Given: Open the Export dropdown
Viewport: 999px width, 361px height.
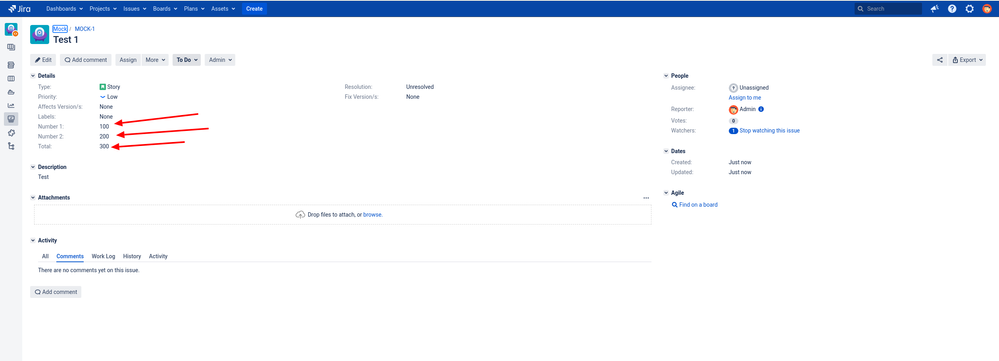Looking at the screenshot, I should click(x=967, y=60).
